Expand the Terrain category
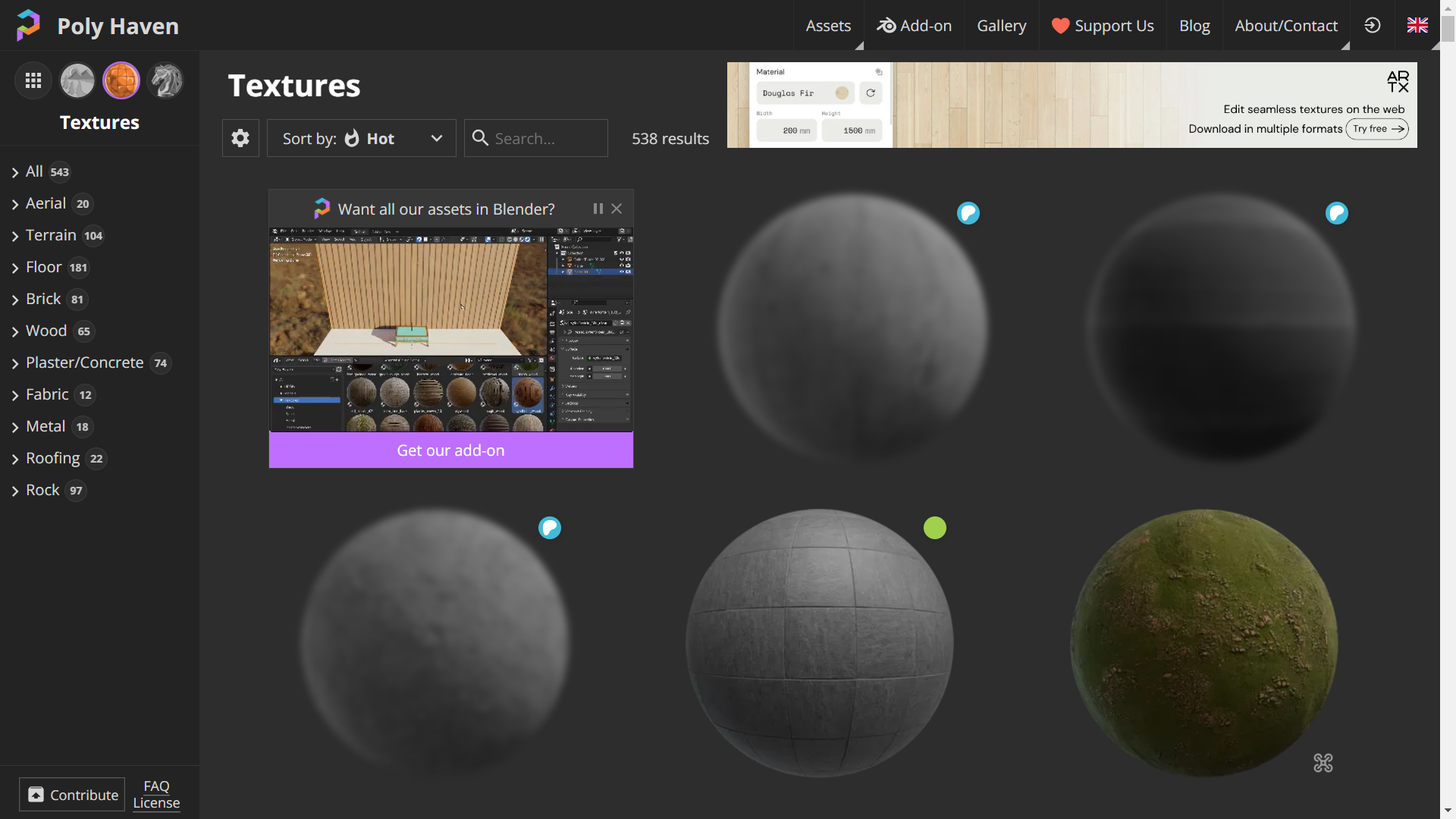1456x819 pixels. [x=51, y=235]
